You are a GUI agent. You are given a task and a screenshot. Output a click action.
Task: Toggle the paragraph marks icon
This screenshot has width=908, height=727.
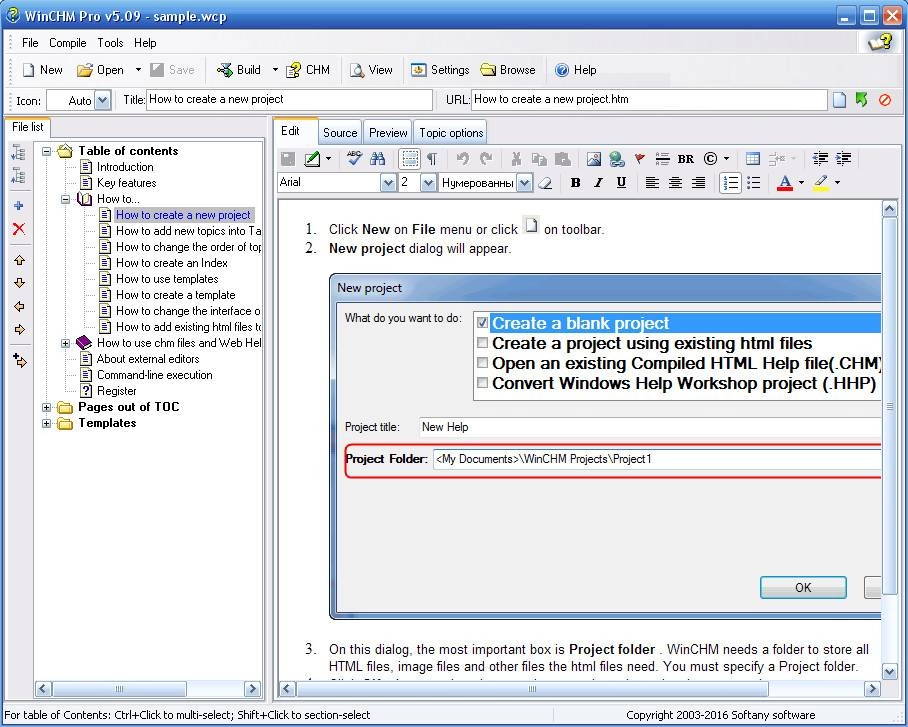[x=433, y=158]
